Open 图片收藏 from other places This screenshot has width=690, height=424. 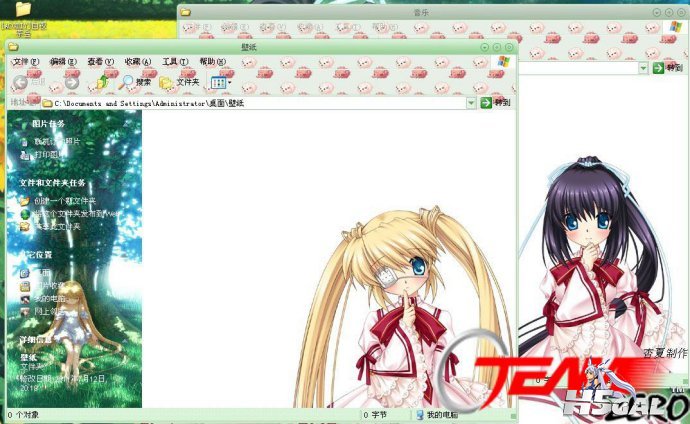pyautogui.click(x=50, y=286)
